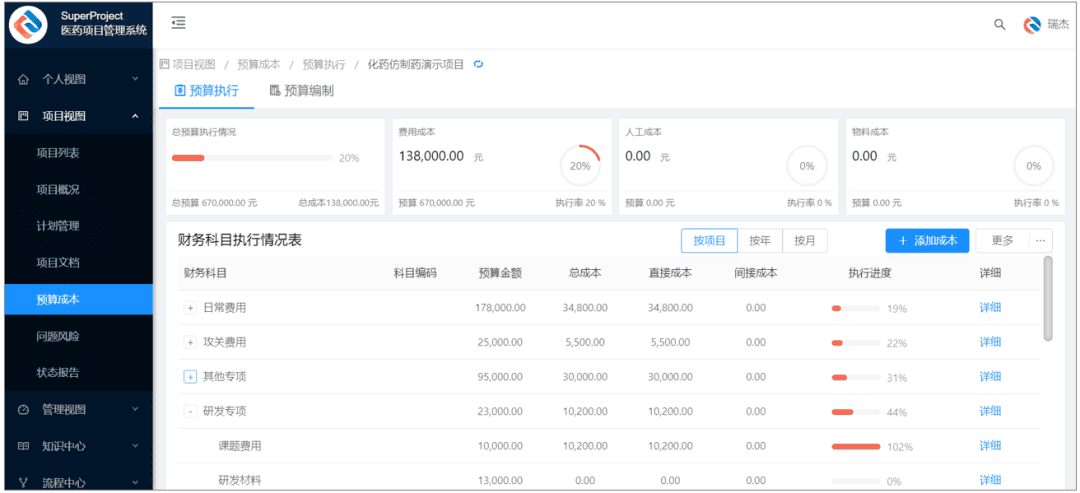
Task: Click the SuperProject logo icon
Action: tap(28, 24)
